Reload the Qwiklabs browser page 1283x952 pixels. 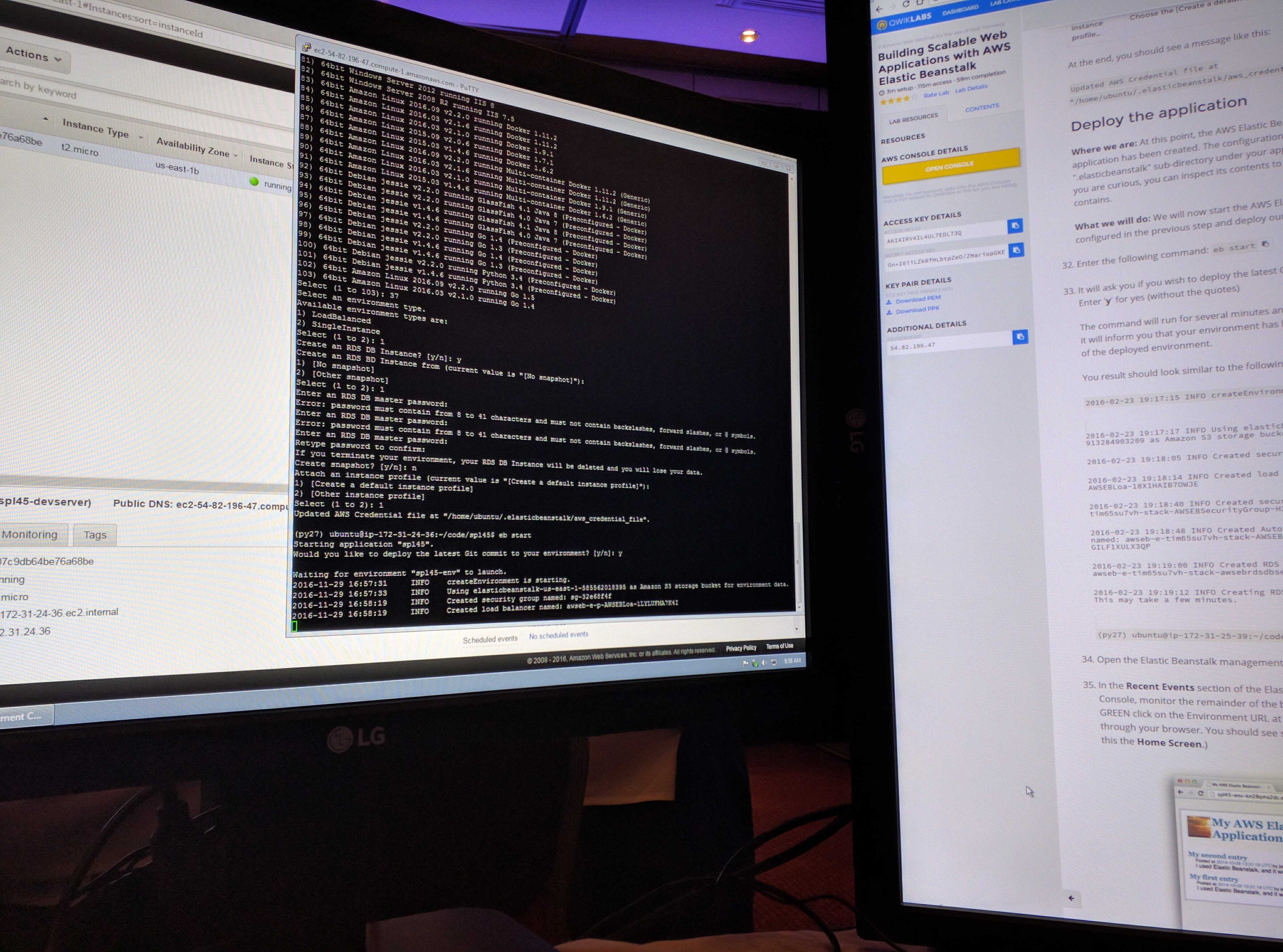906,4
